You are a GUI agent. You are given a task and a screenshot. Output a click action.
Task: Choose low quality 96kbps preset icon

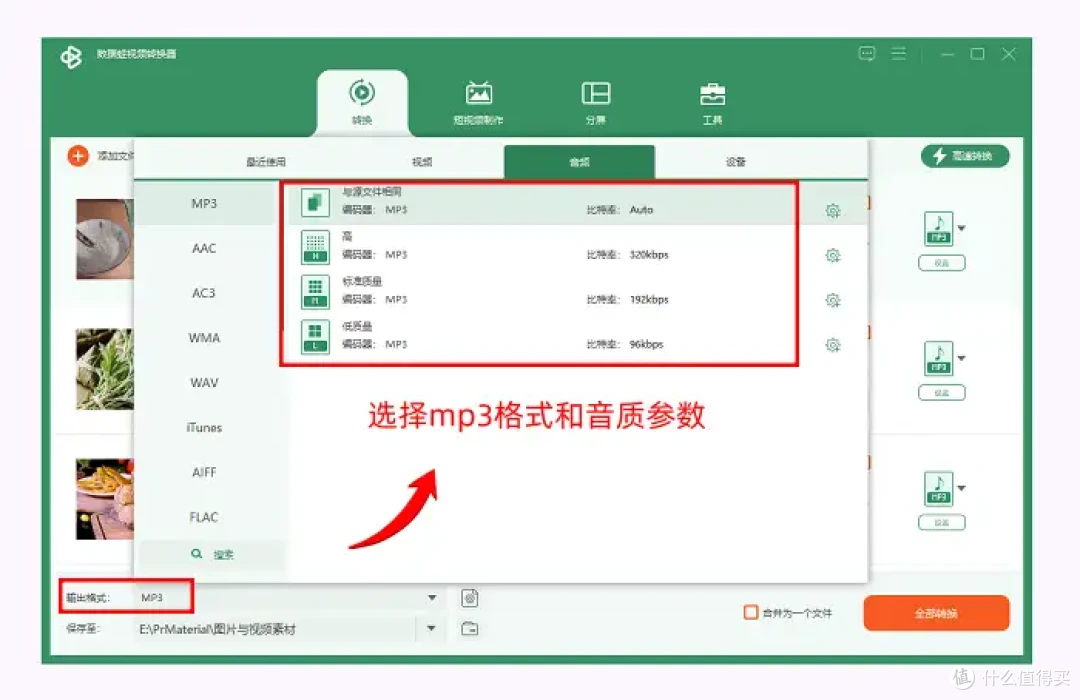[x=315, y=337]
